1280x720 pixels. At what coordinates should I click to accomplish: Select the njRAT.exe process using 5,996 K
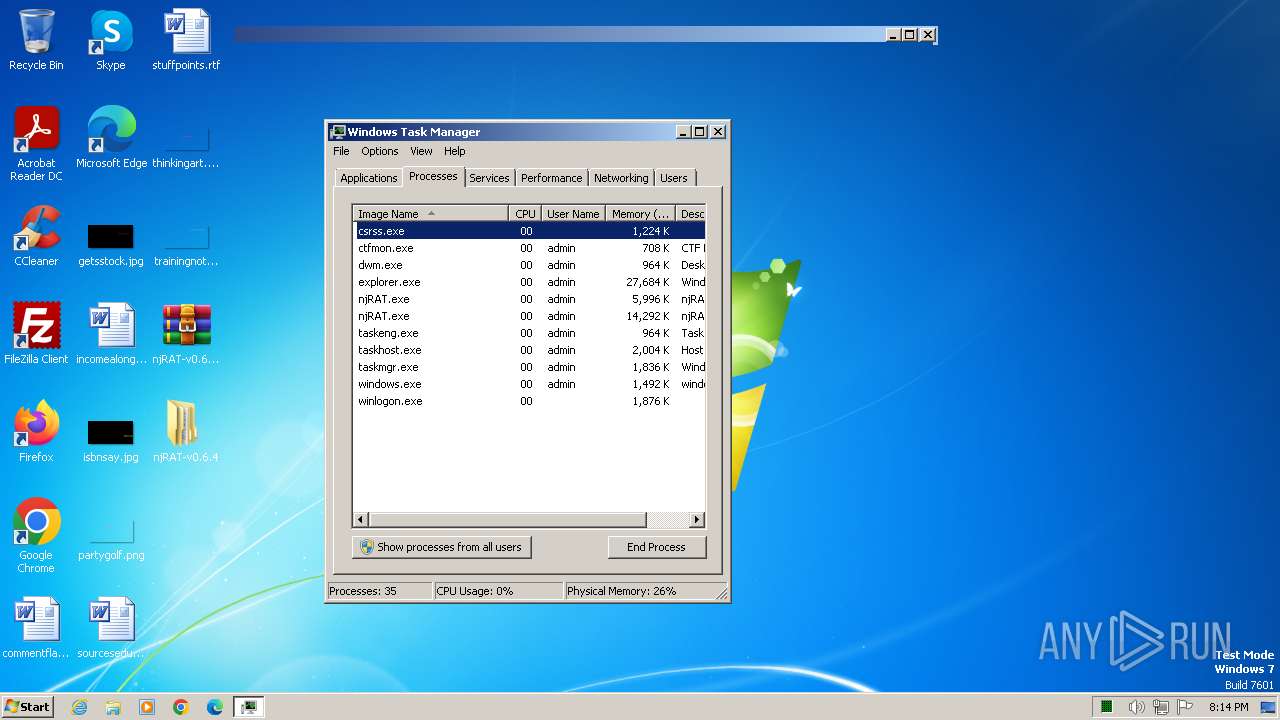(x=529, y=299)
